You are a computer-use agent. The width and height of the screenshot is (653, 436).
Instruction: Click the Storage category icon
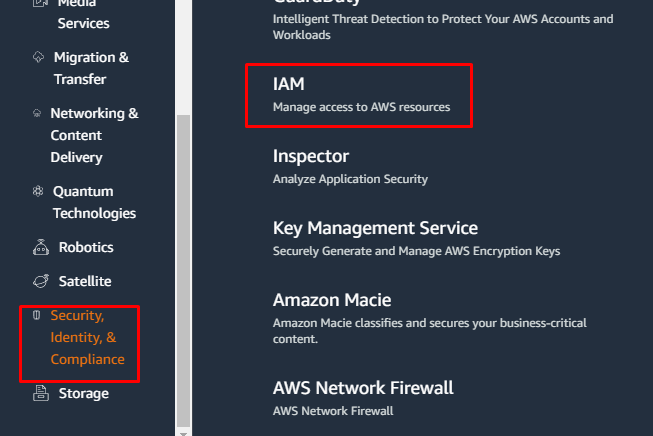(40, 394)
